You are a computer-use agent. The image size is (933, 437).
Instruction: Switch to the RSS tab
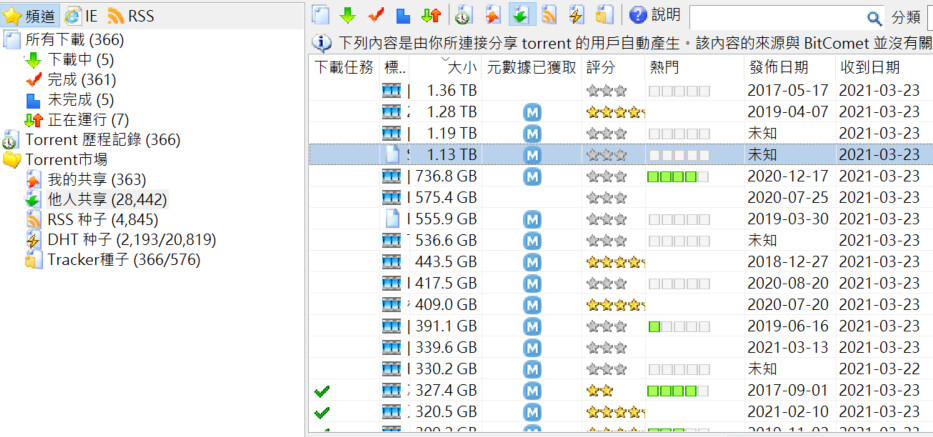tap(130, 15)
